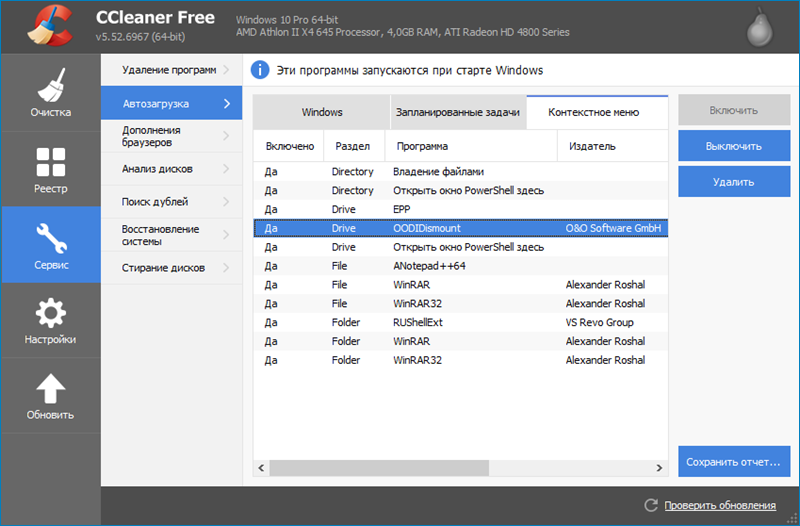Click the pear icon in header

[x=760, y=27]
